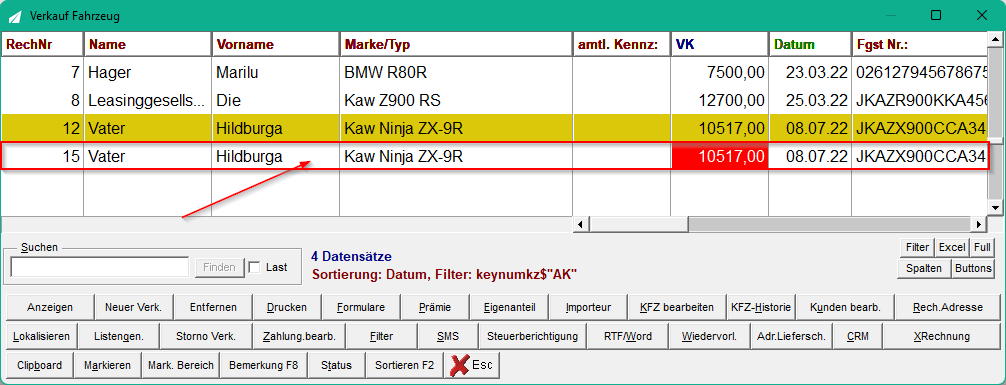1006x385 pixels.
Task: Open KFZ bearbeiten
Action: point(677,307)
